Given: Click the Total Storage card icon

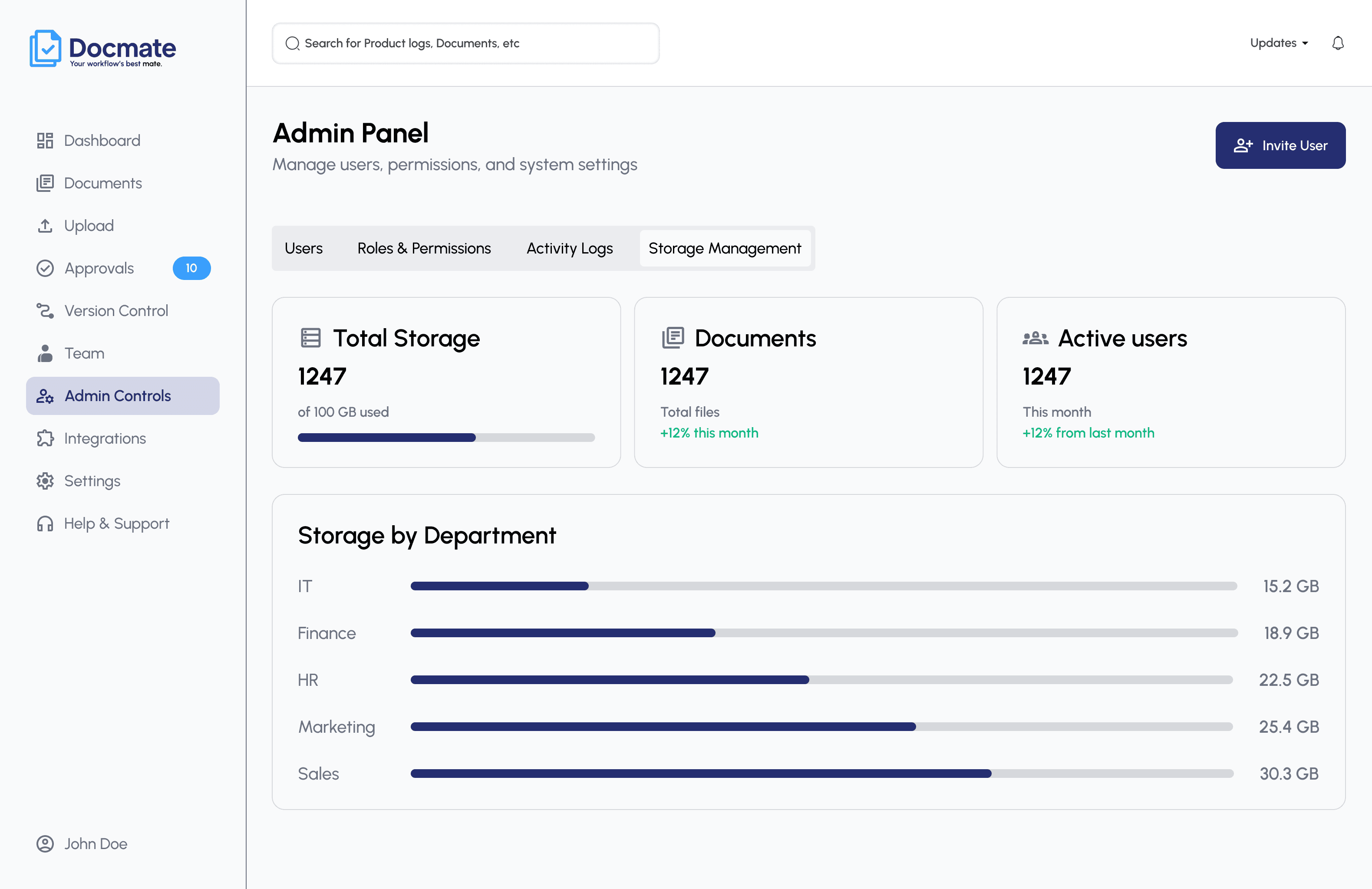Looking at the screenshot, I should click(x=311, y=338).
